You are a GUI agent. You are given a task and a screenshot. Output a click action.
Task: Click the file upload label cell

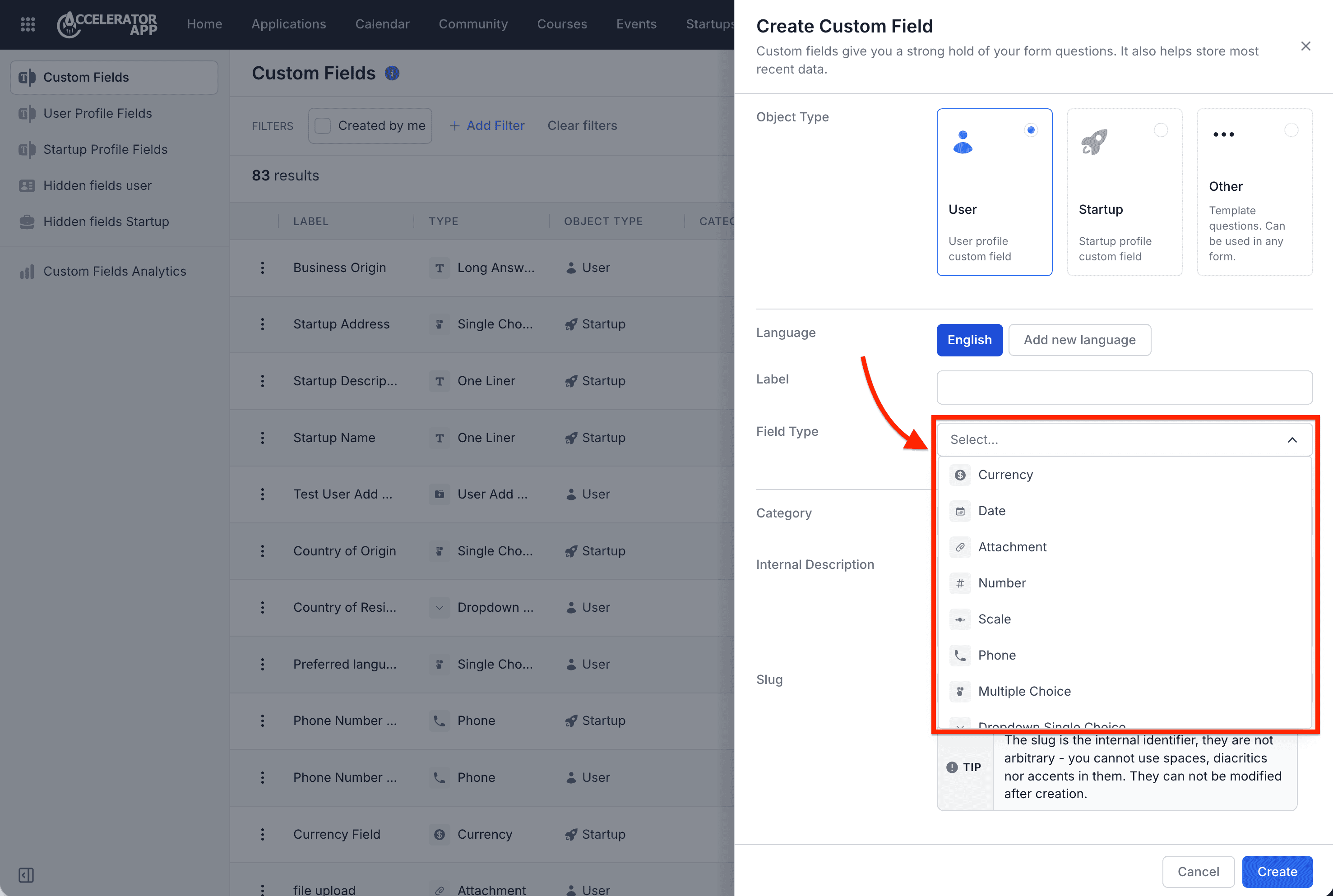[324, 890]
